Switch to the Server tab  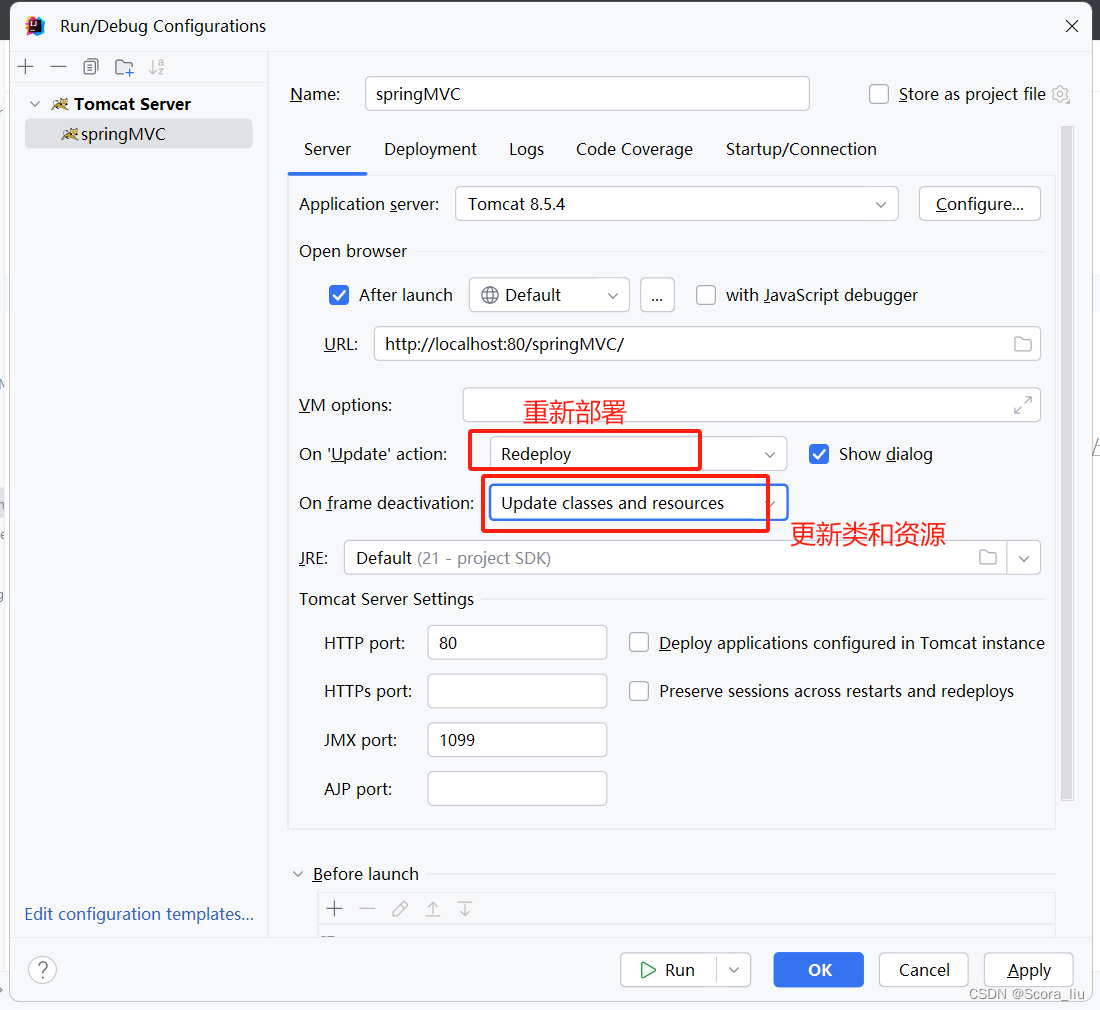[327, 149]
